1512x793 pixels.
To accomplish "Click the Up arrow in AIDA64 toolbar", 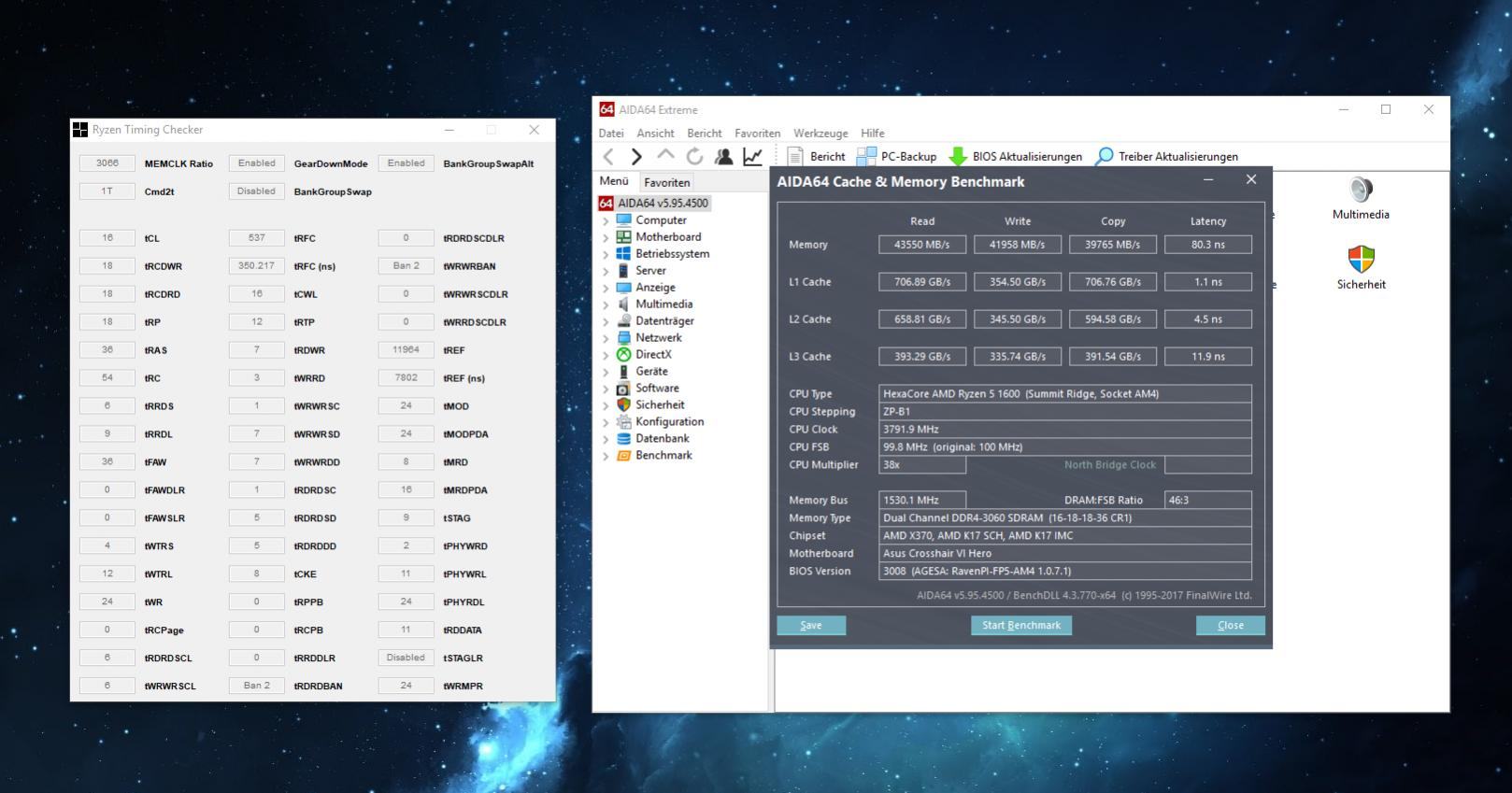I will point(665,155).
